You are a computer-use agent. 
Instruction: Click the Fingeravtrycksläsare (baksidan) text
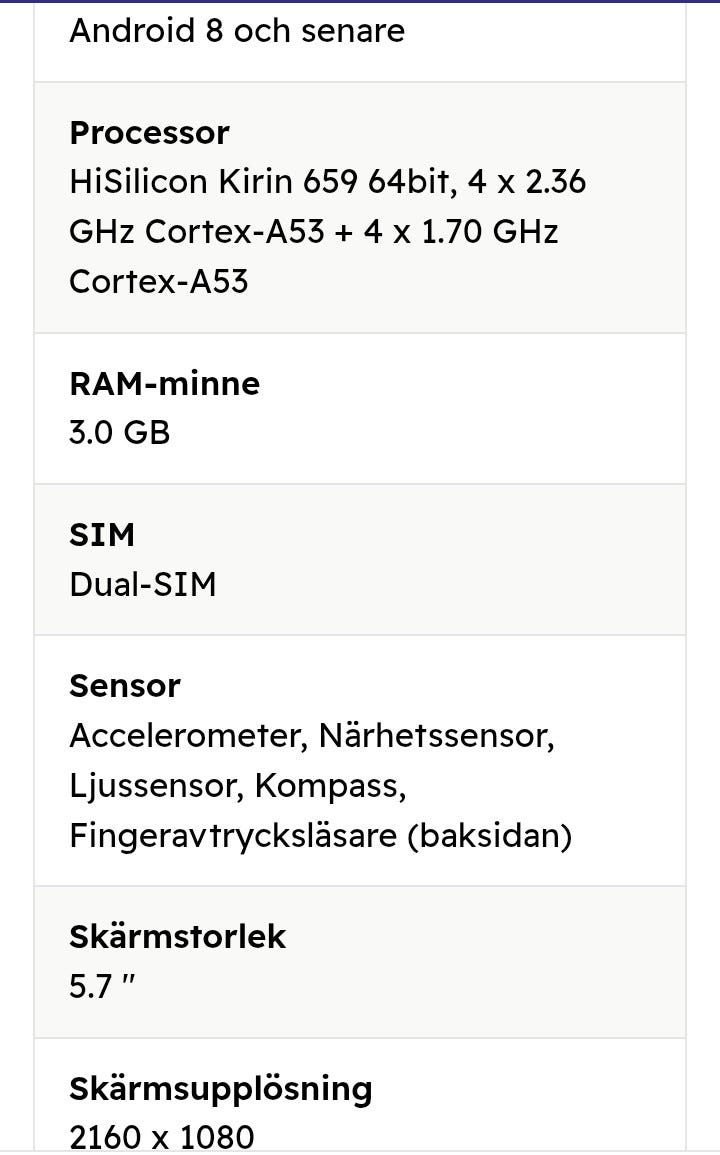pyautogui.click(x=320, y=835)
